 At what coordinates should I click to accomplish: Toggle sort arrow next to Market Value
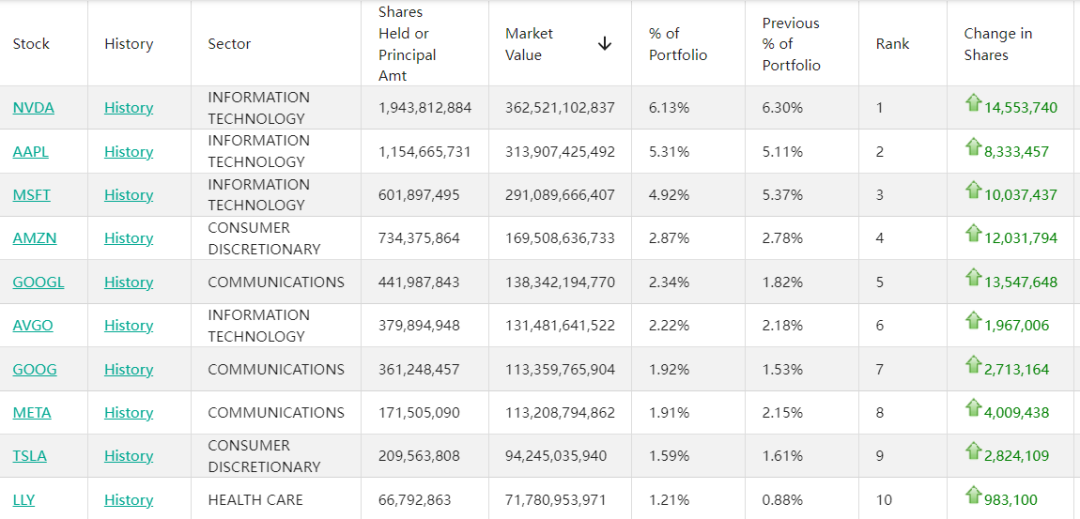point(604,44)
